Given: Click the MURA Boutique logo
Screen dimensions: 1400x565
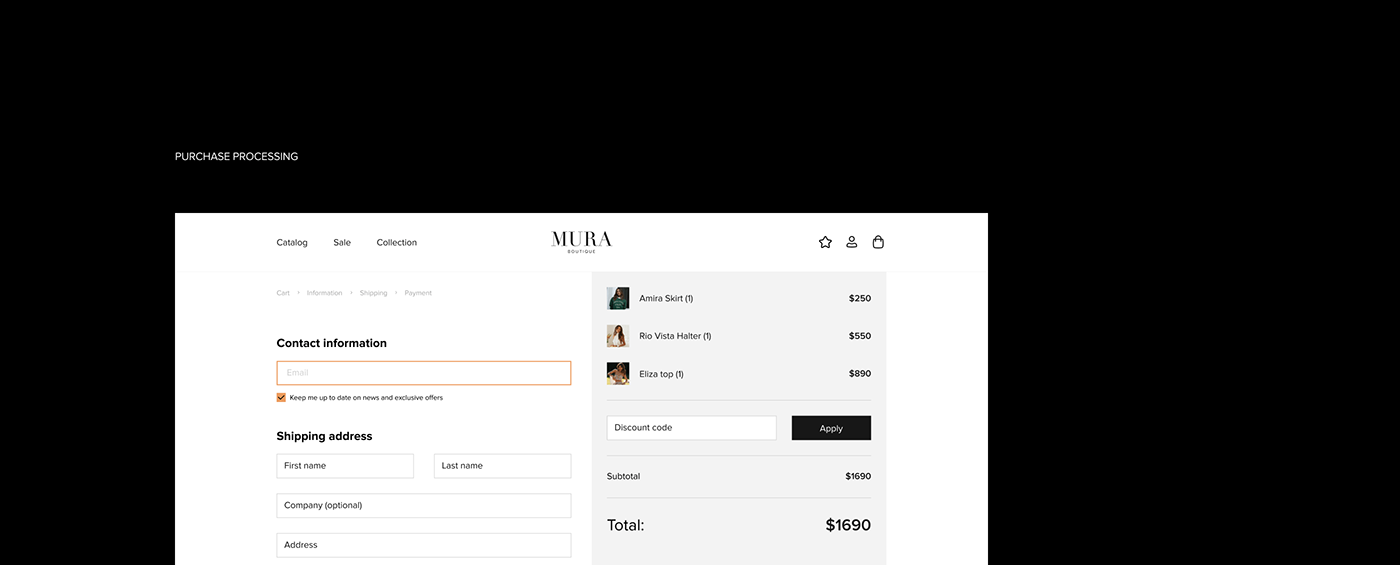Looking at the screenshot, I should click(581, 241).
